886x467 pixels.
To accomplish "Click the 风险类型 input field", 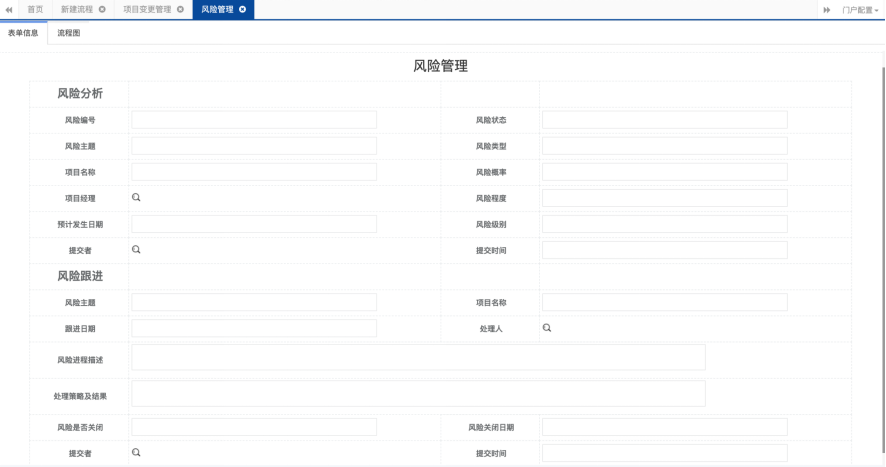I will (x=664, y=146).
